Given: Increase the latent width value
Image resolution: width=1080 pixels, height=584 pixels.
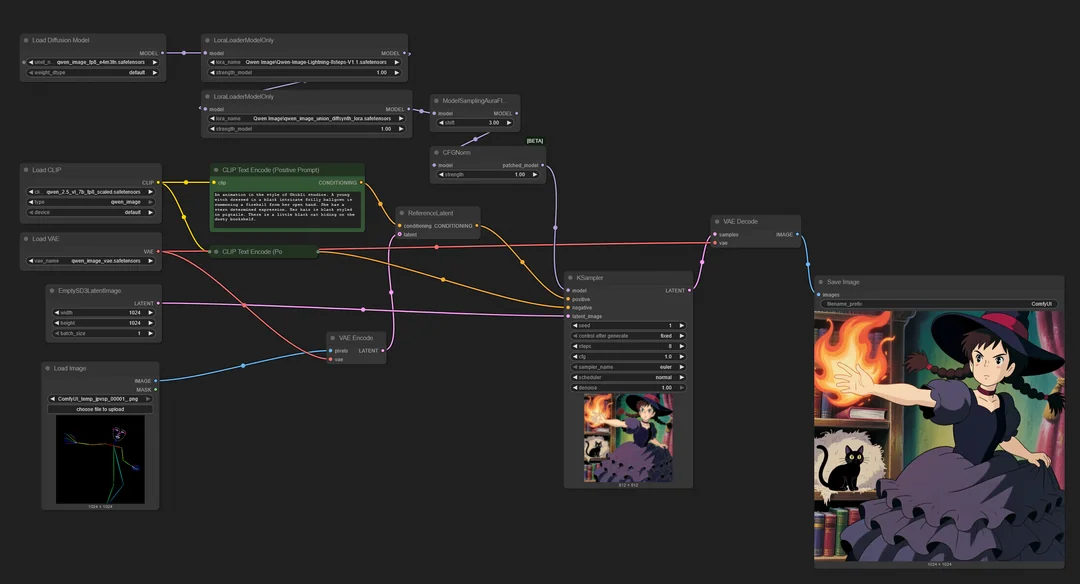Looking at the screenshot, I should 150,313.
